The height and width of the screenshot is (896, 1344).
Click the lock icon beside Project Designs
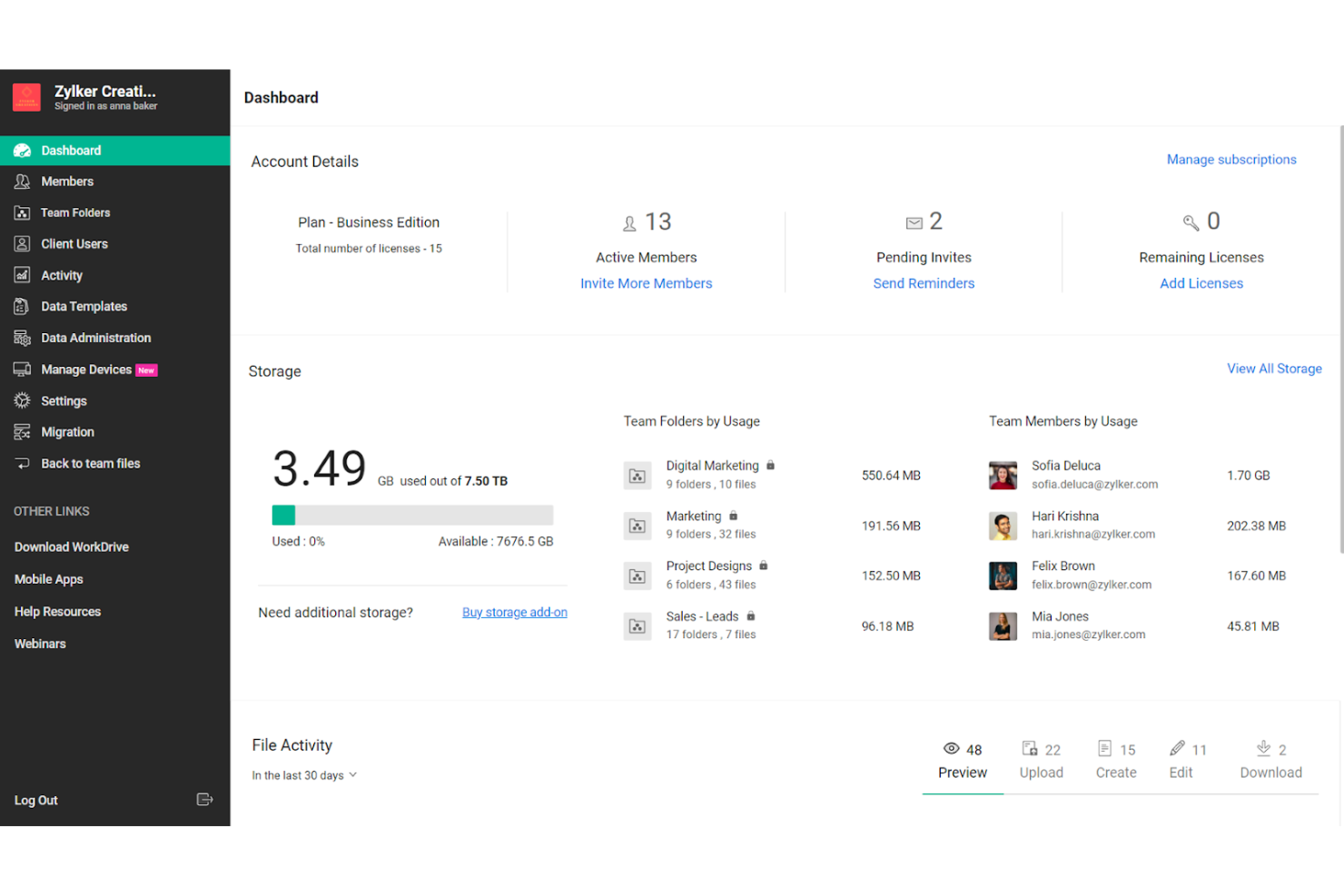click(x=764, y=565)
